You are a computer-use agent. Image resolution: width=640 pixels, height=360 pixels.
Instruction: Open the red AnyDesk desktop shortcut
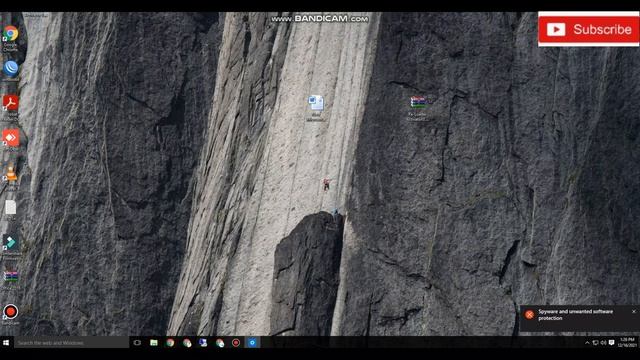click(x=10, y=138)
